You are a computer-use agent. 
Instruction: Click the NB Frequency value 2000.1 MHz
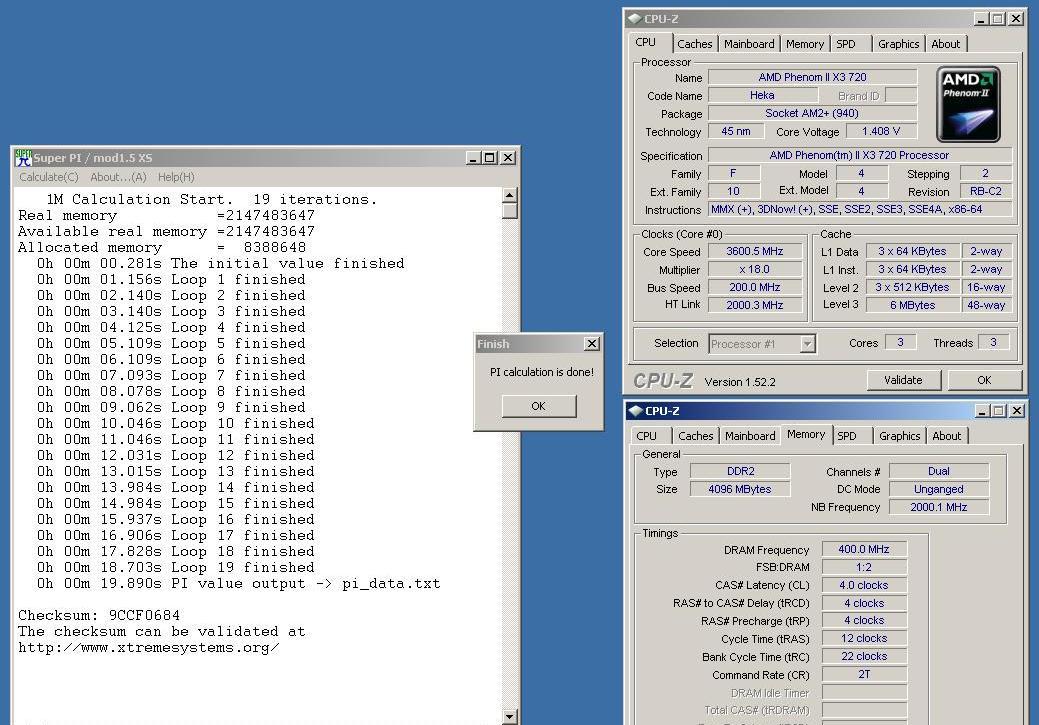[938, 506]
